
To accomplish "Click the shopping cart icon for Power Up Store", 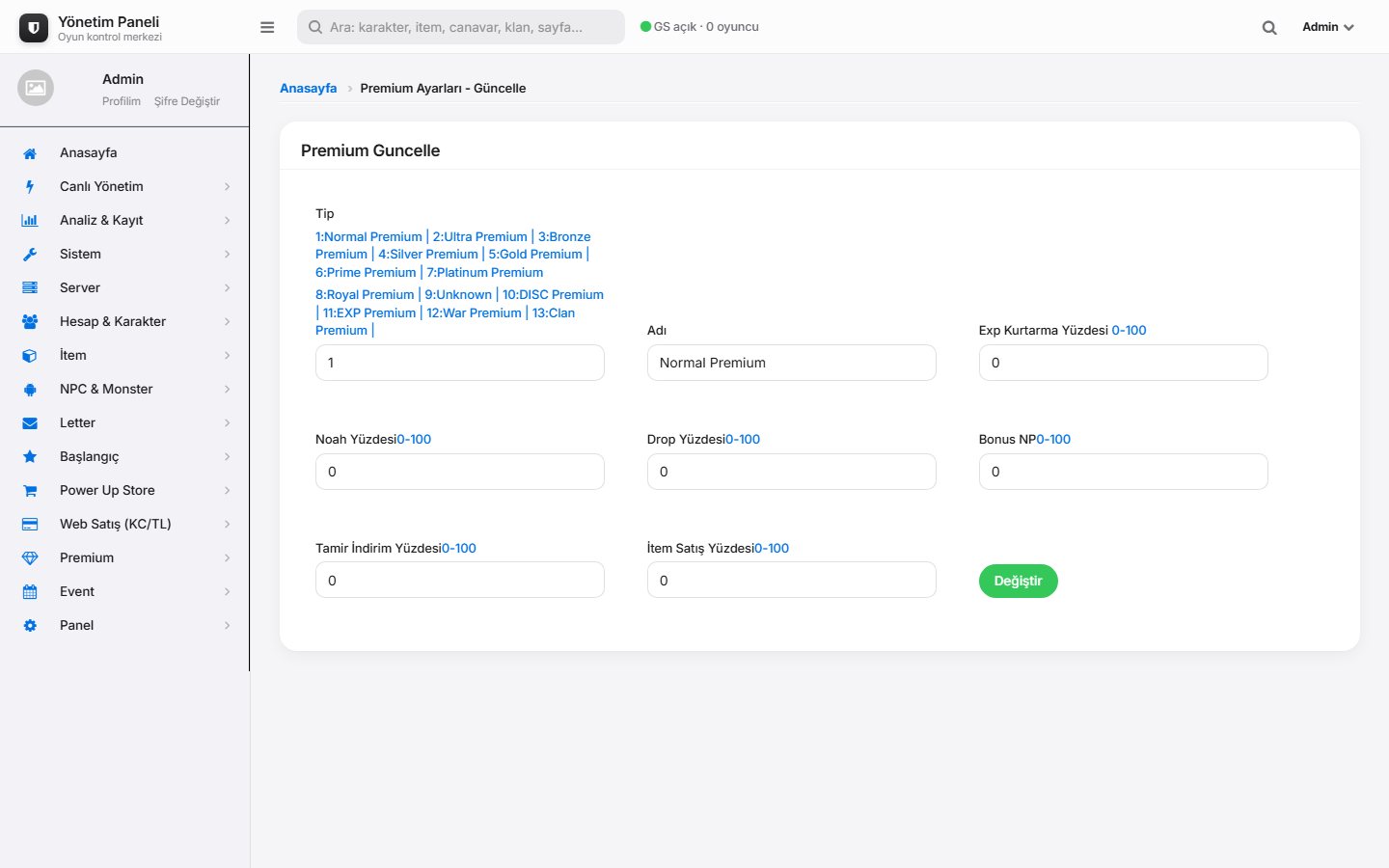I will pyautogui.click(x=30, y=491).
